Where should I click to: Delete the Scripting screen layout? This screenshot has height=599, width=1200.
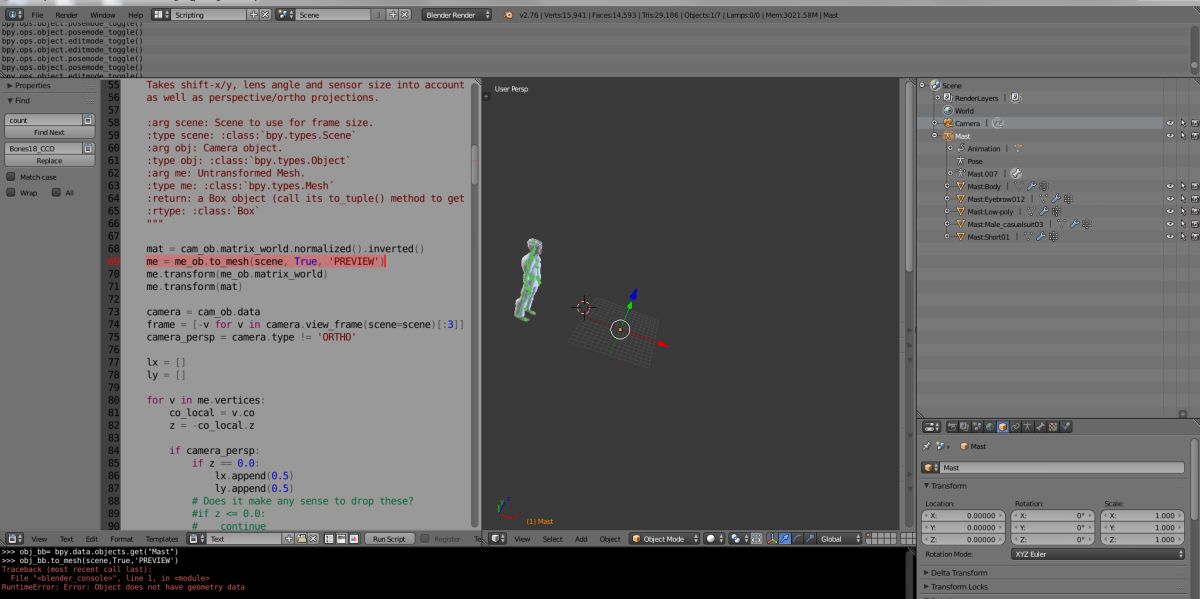coord(264,15)
